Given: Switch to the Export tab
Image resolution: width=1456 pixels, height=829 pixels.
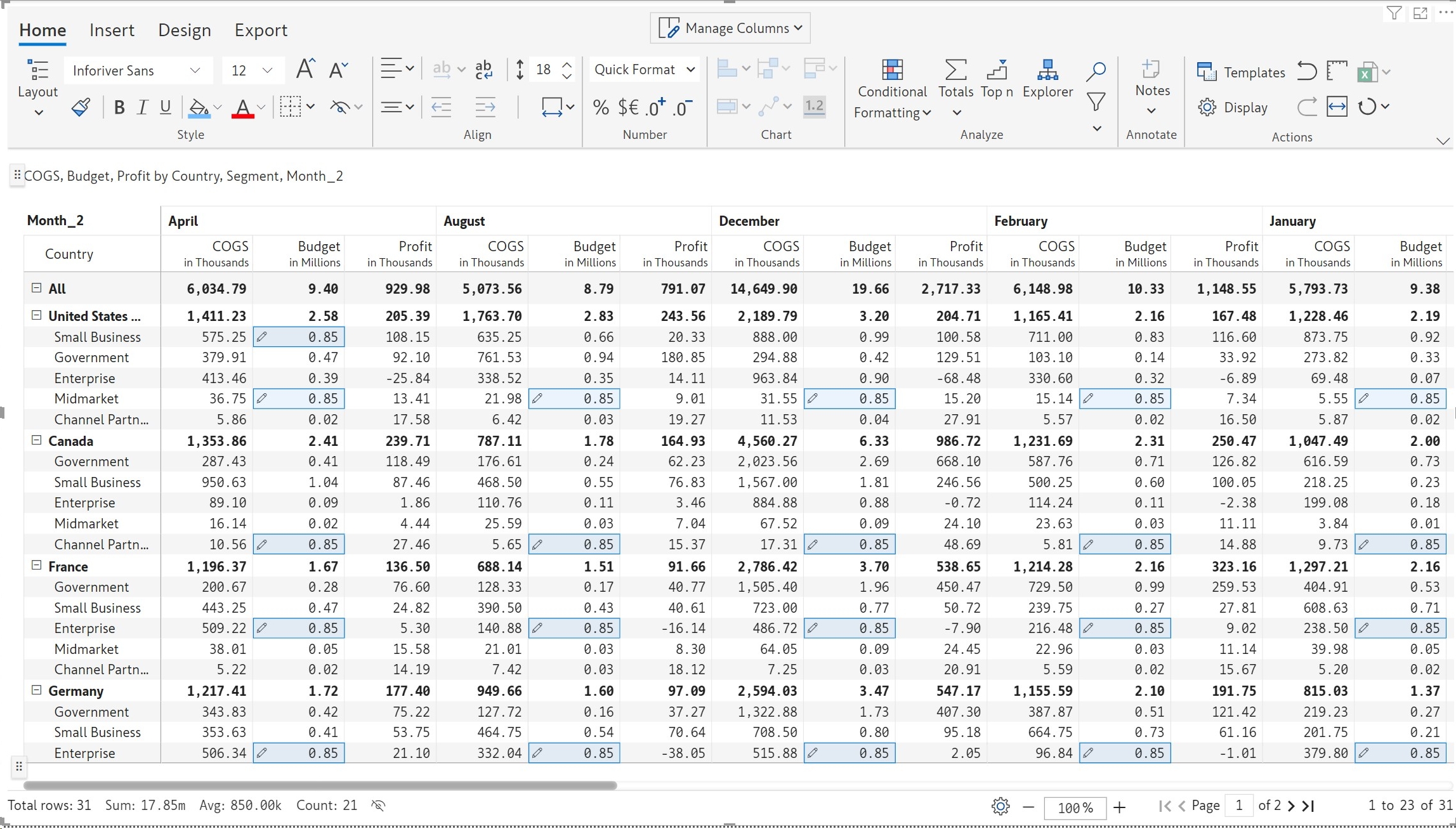Looking at the screenshot, I should tap(261, 30).
